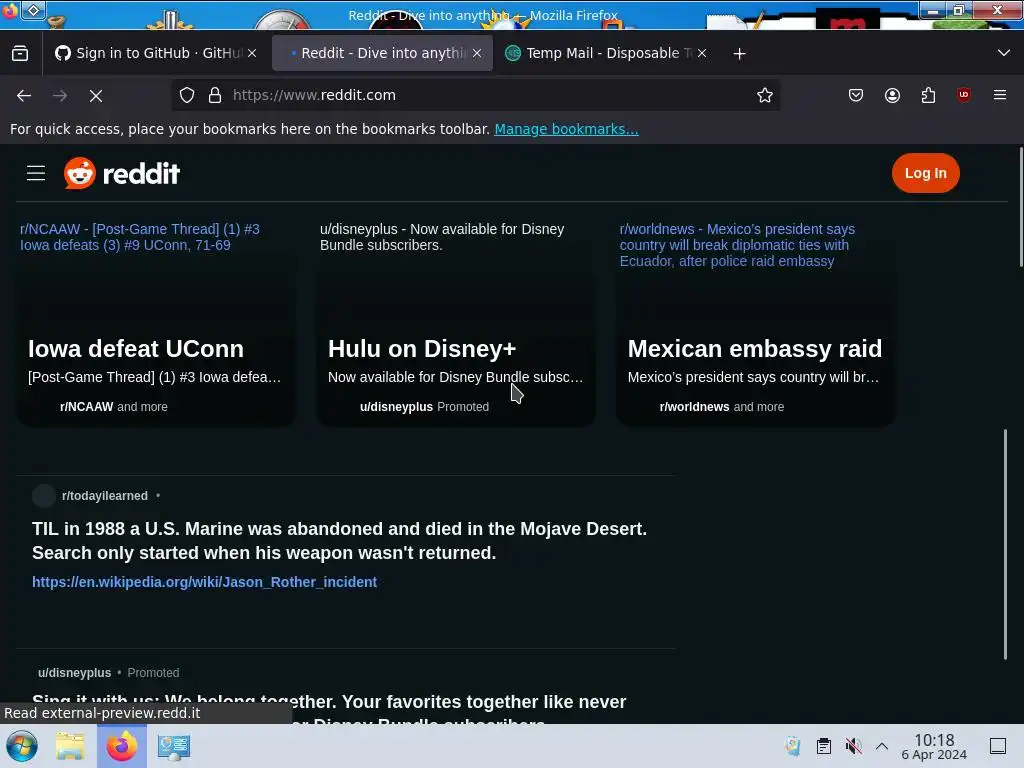This screenshot has height=768, width=1024.
Task: Open taskbar clock and date
Action: [x=934, y=746]
